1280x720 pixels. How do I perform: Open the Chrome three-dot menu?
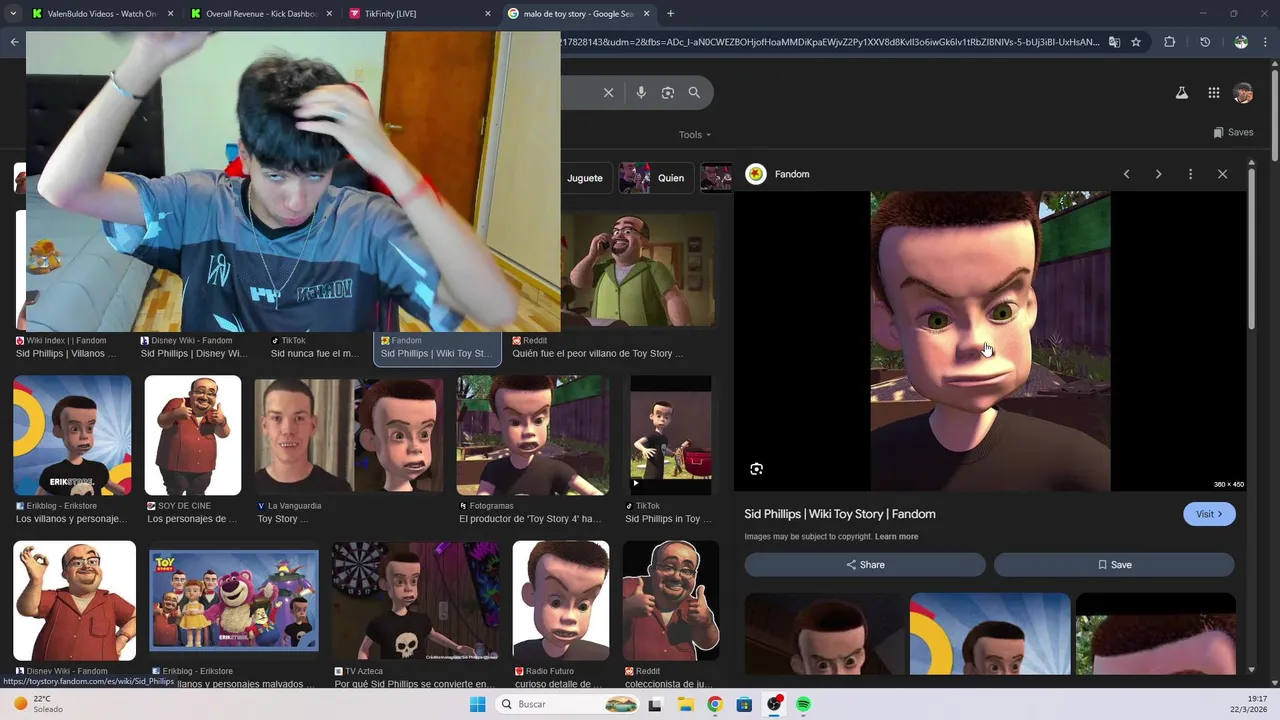pyautogui.click(x=1265, y=42)
